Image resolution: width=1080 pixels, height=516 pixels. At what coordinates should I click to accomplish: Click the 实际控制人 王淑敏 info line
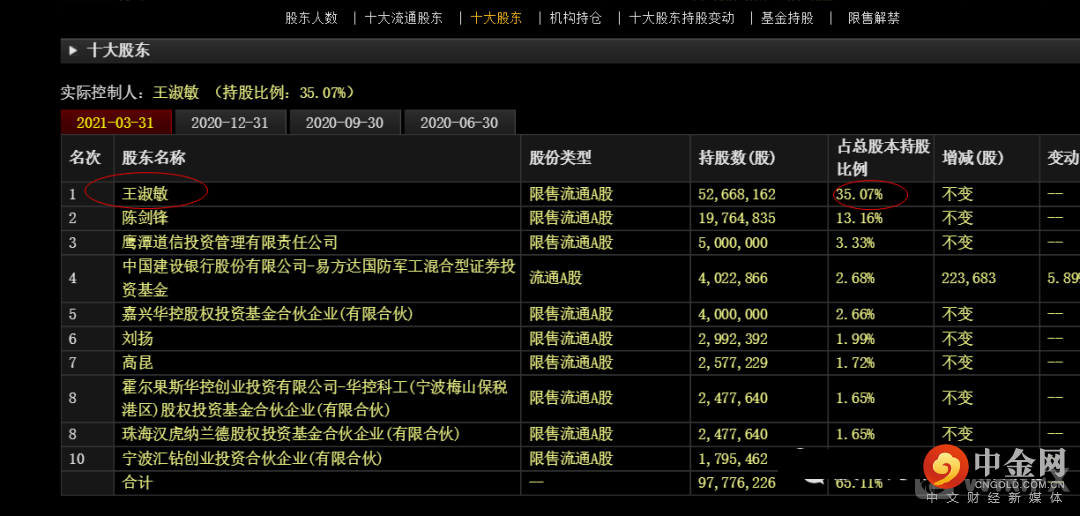tap(207, 92)
